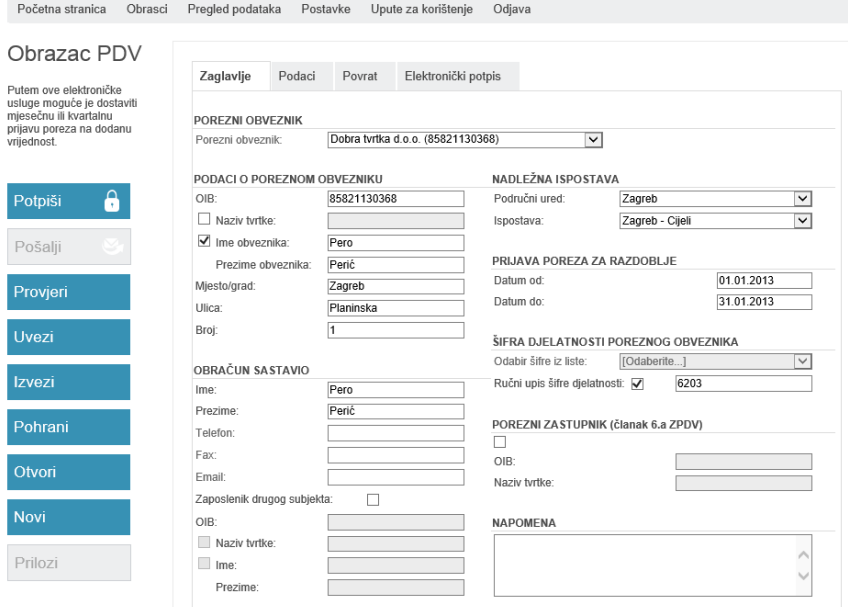Expand the Područni ured dropdown
Viewport: 848px width, 607px height.
[801, 199]
